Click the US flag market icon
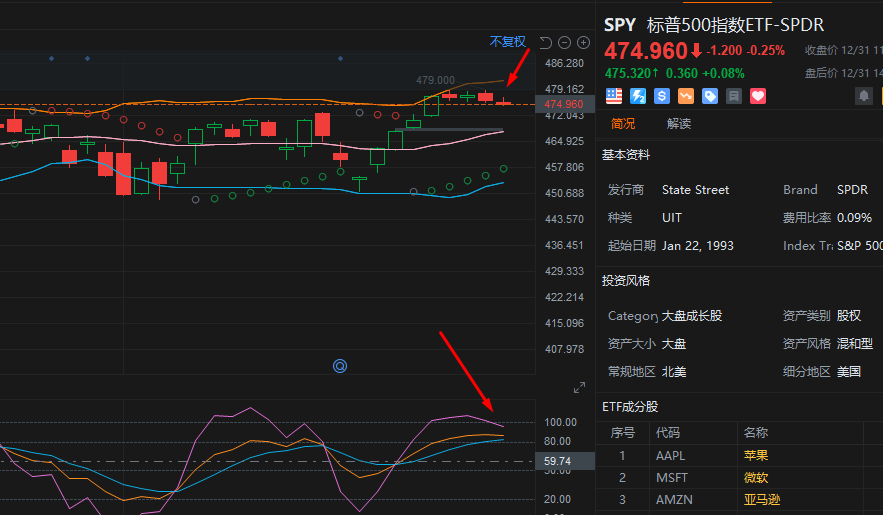883x515 pixels. [614, 96]
